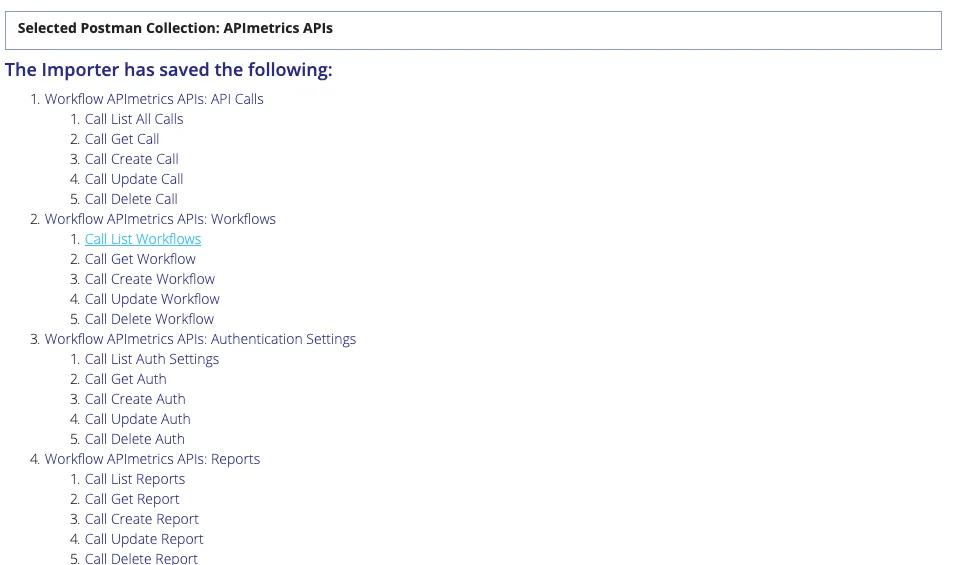Open the Workflow APImetrics APIs: Authentication Settings link
This screenshot has height=565, width=958.
click(x=200, y=339)
